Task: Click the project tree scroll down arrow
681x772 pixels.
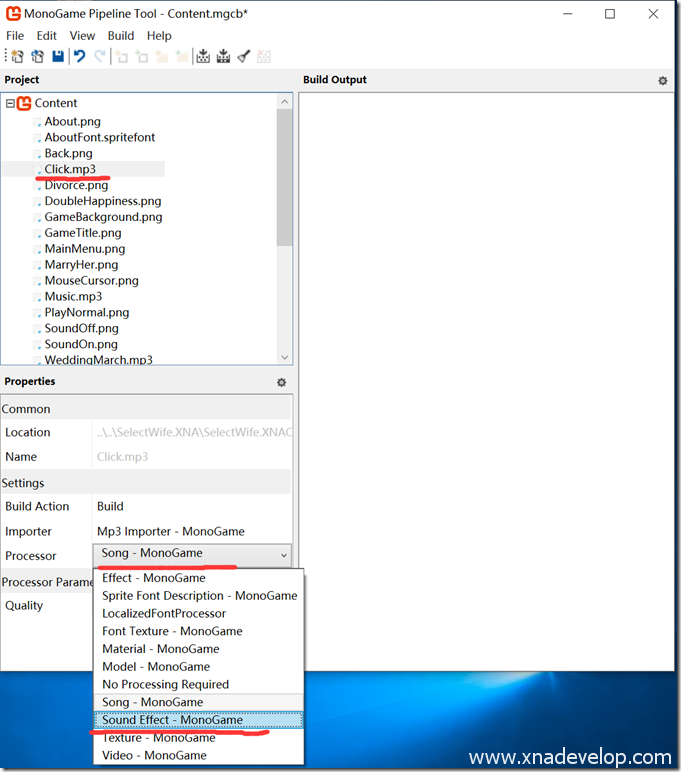Action: click(285, 357)
